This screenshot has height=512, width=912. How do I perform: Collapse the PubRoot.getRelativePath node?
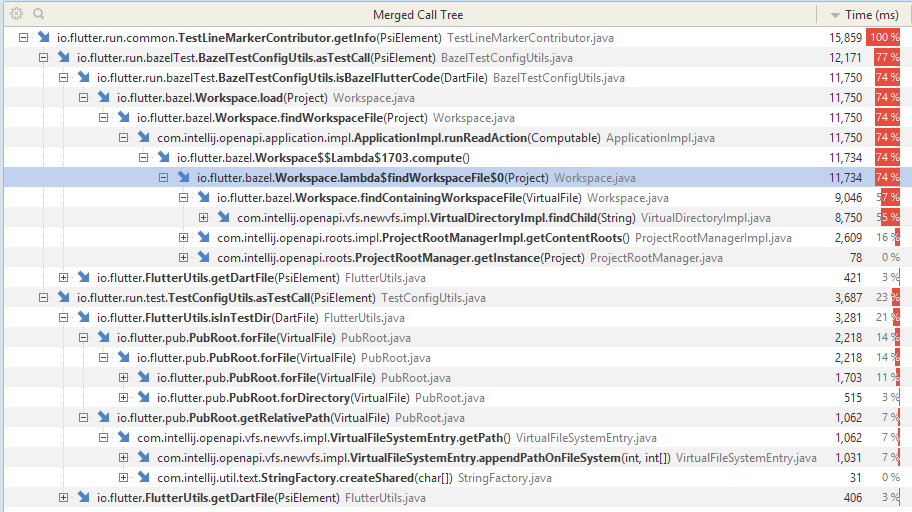83,418
